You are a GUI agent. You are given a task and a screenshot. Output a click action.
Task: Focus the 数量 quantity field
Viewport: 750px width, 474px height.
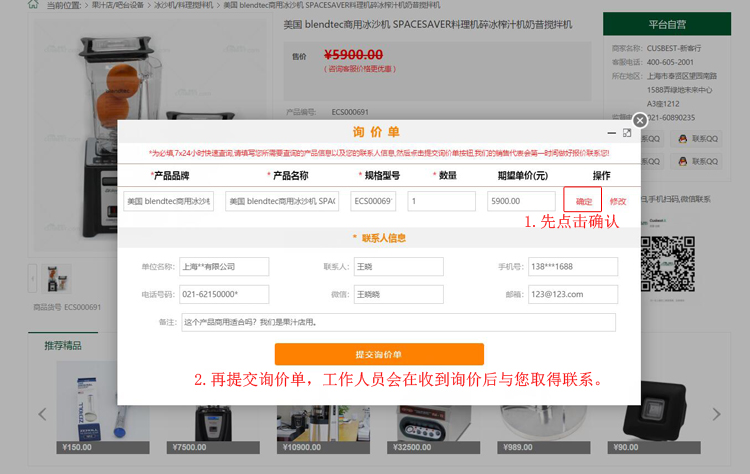point(441,201)
